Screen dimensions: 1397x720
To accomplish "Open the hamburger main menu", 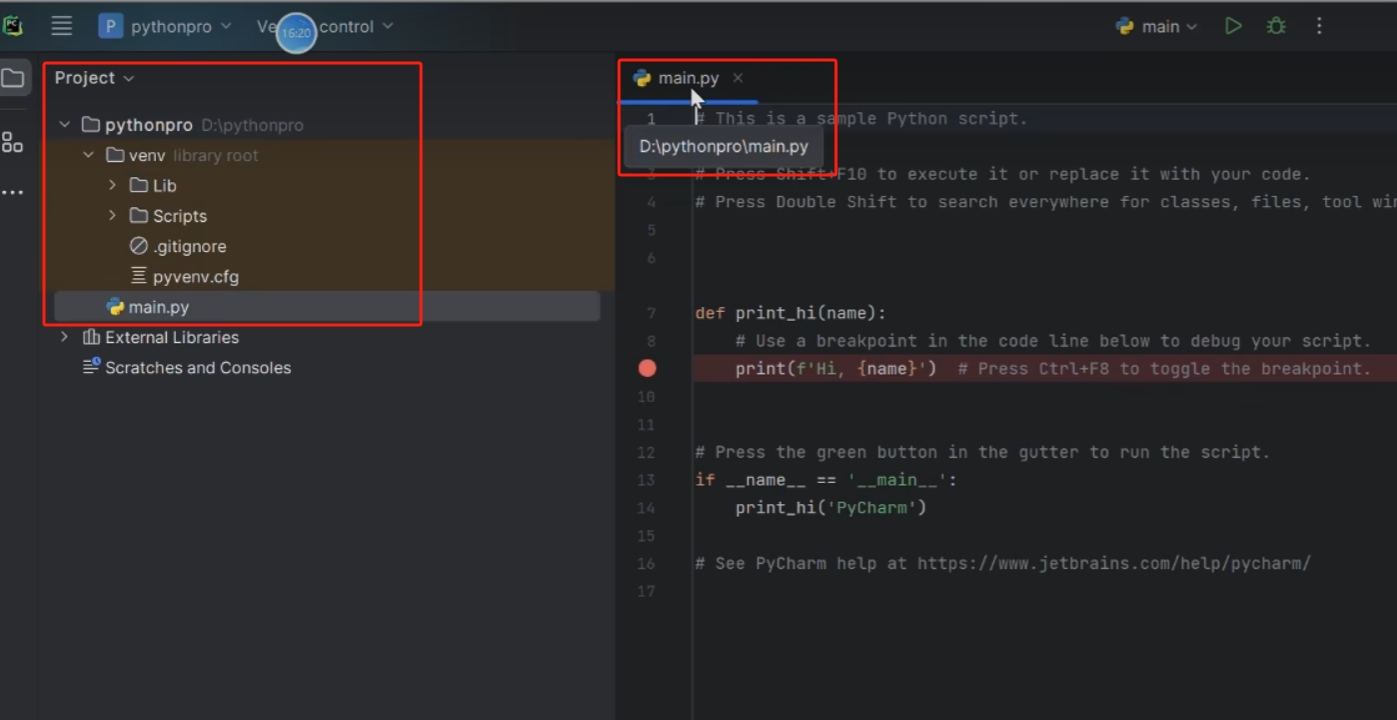I will tap(62, 27).
